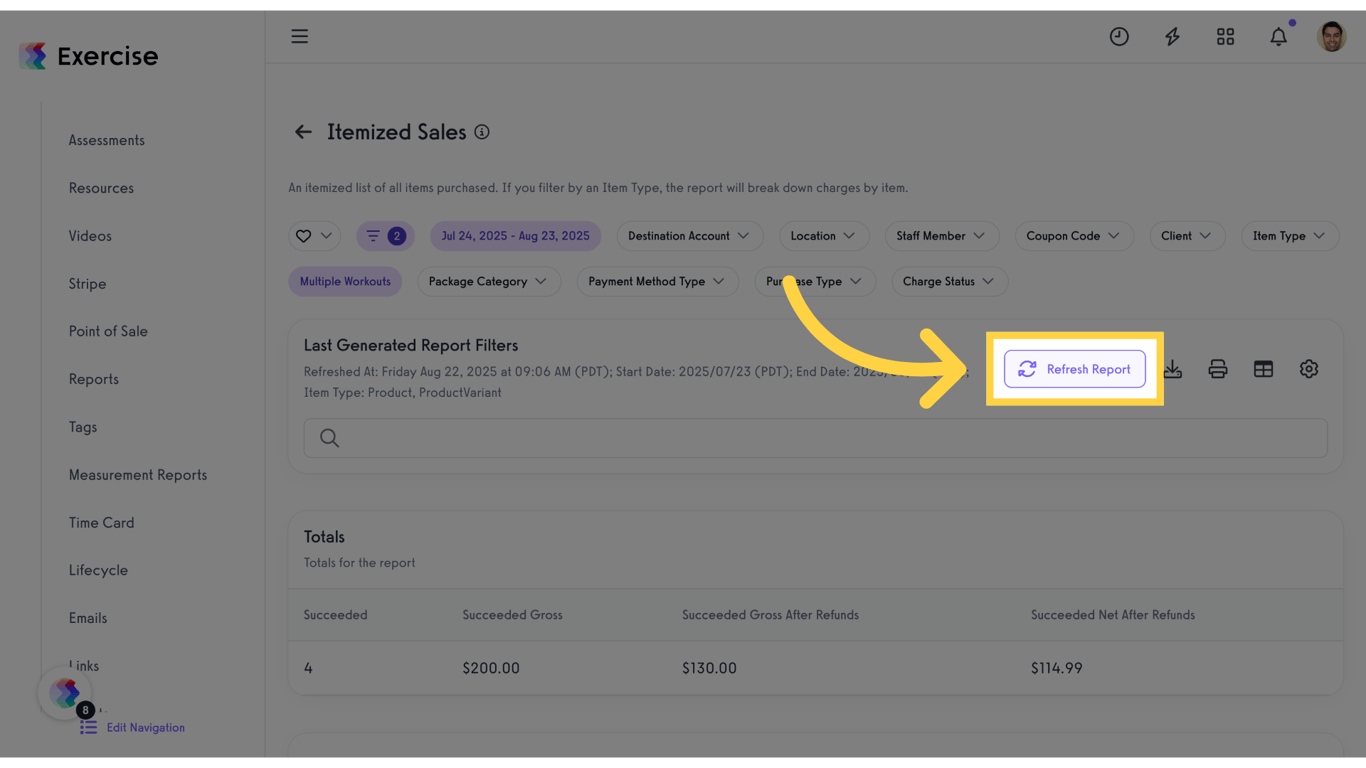The width and height of the screenshot is (1366, 768).
Task: Click the table columns layout icon
Action: (1263, 369)
